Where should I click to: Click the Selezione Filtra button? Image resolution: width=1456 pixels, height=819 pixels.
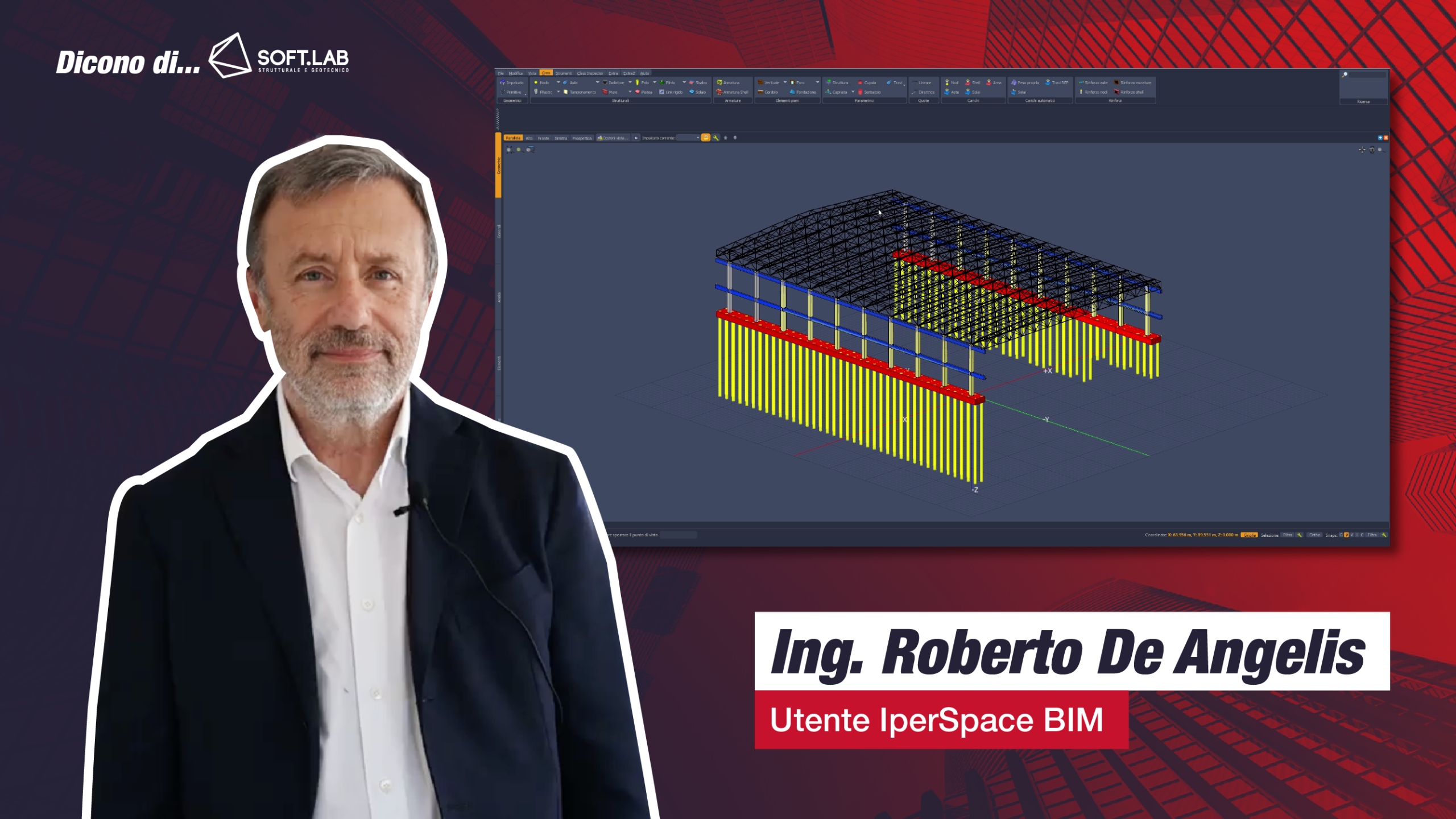(1287, 535)
